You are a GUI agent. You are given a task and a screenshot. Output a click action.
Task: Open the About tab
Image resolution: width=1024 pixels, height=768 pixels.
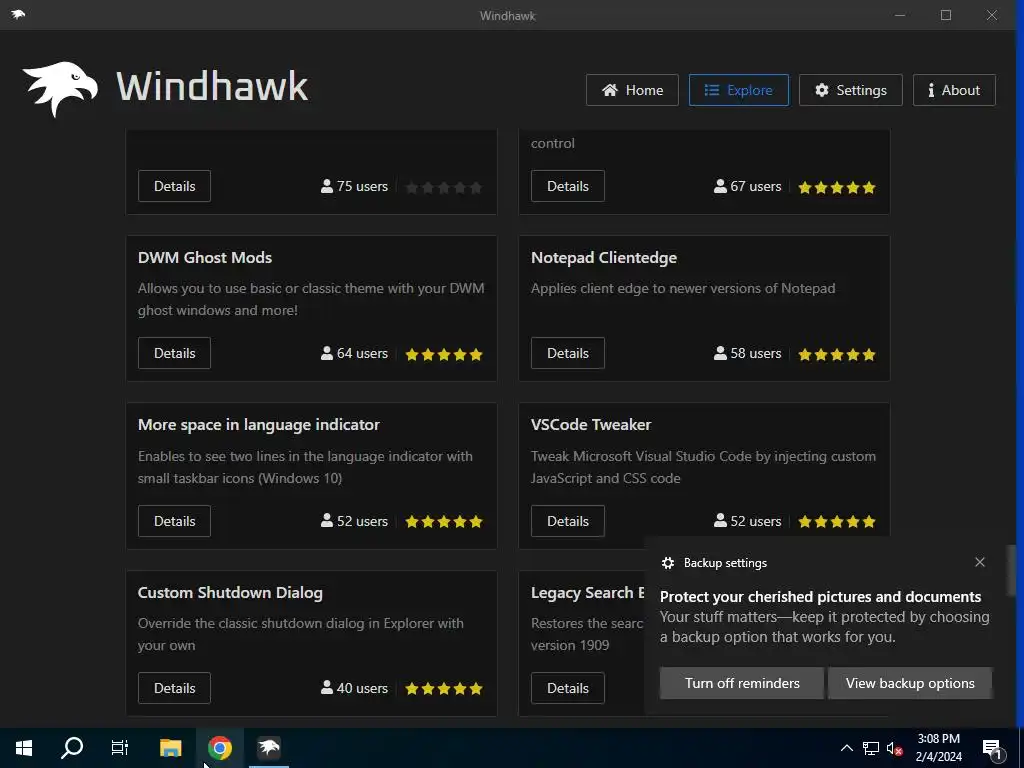point(953,90)
